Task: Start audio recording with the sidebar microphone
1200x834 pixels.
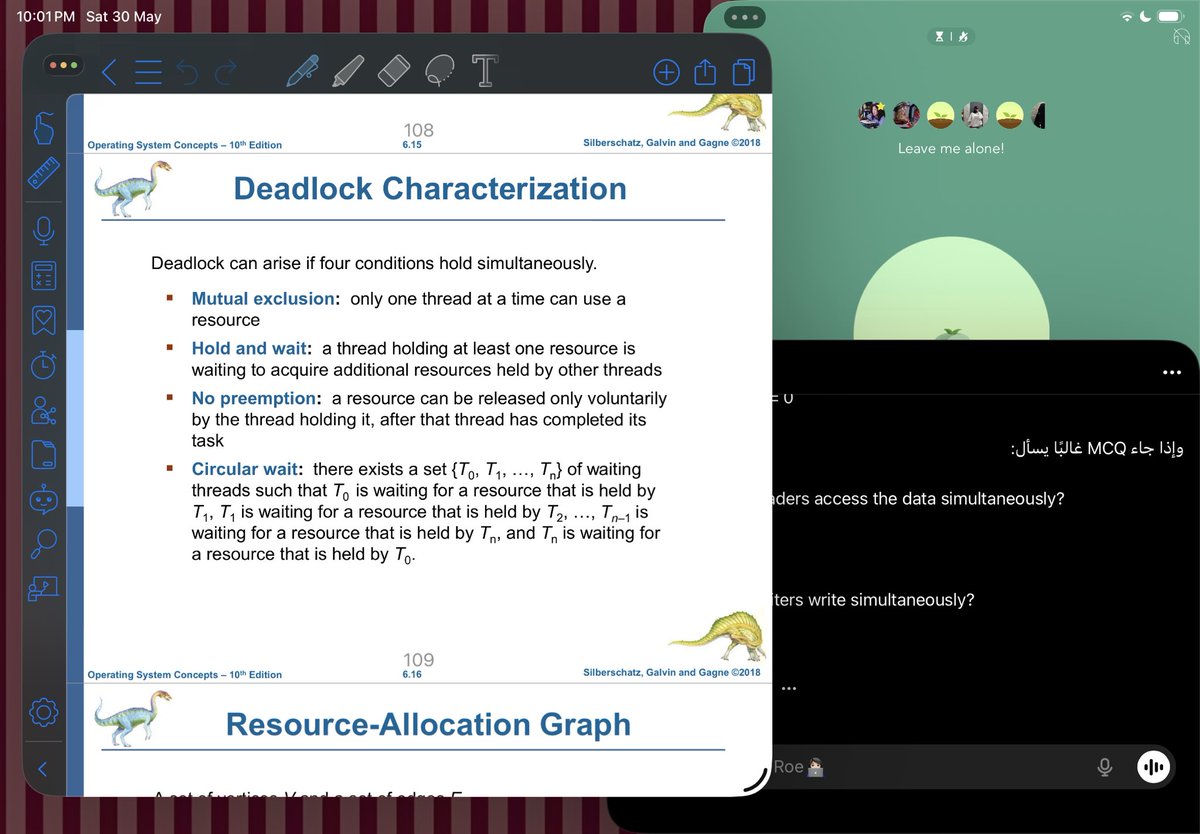Action: point(43,231)
